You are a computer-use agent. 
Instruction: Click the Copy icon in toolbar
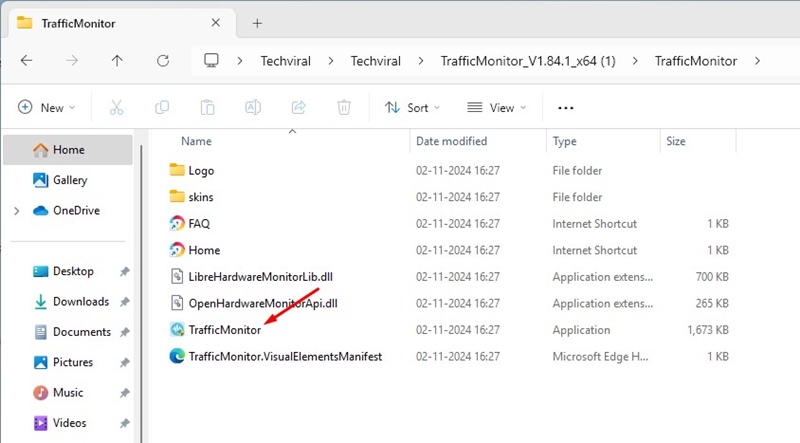(162, 108)
